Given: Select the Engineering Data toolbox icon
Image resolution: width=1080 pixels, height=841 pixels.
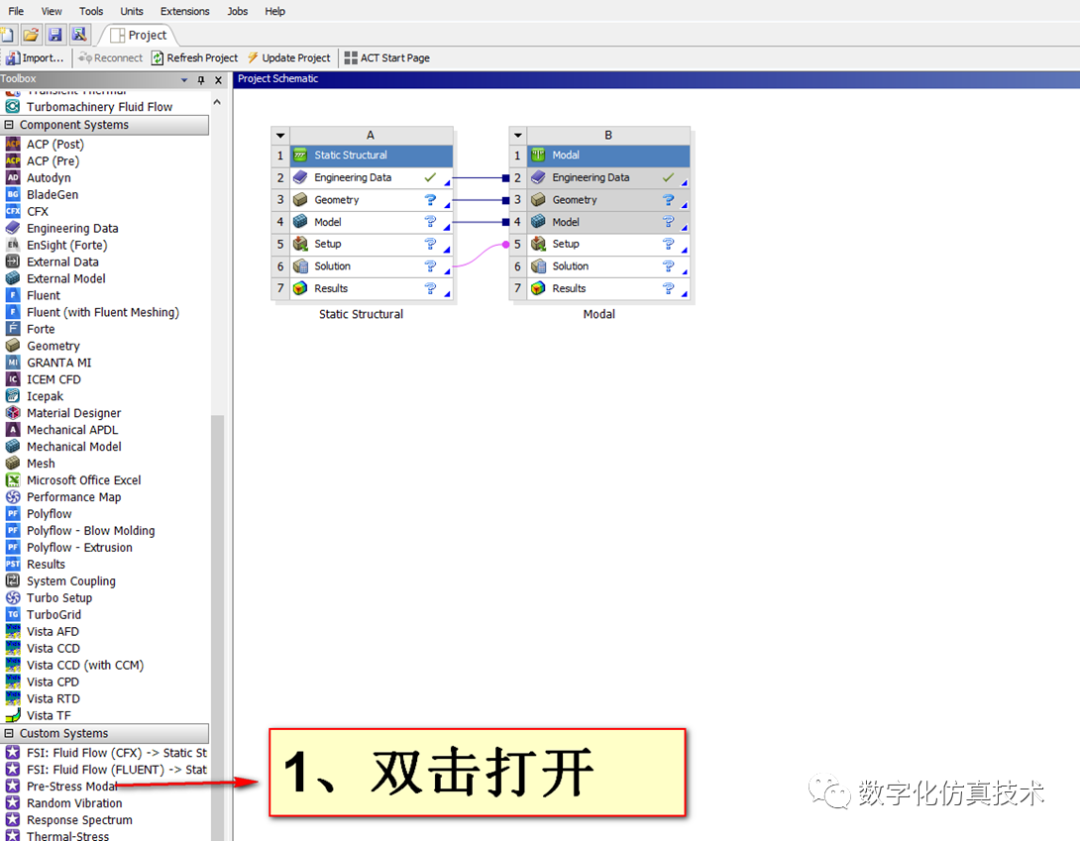Looking at the screenshot, I should pyautogui.click(x=12, y=228).
